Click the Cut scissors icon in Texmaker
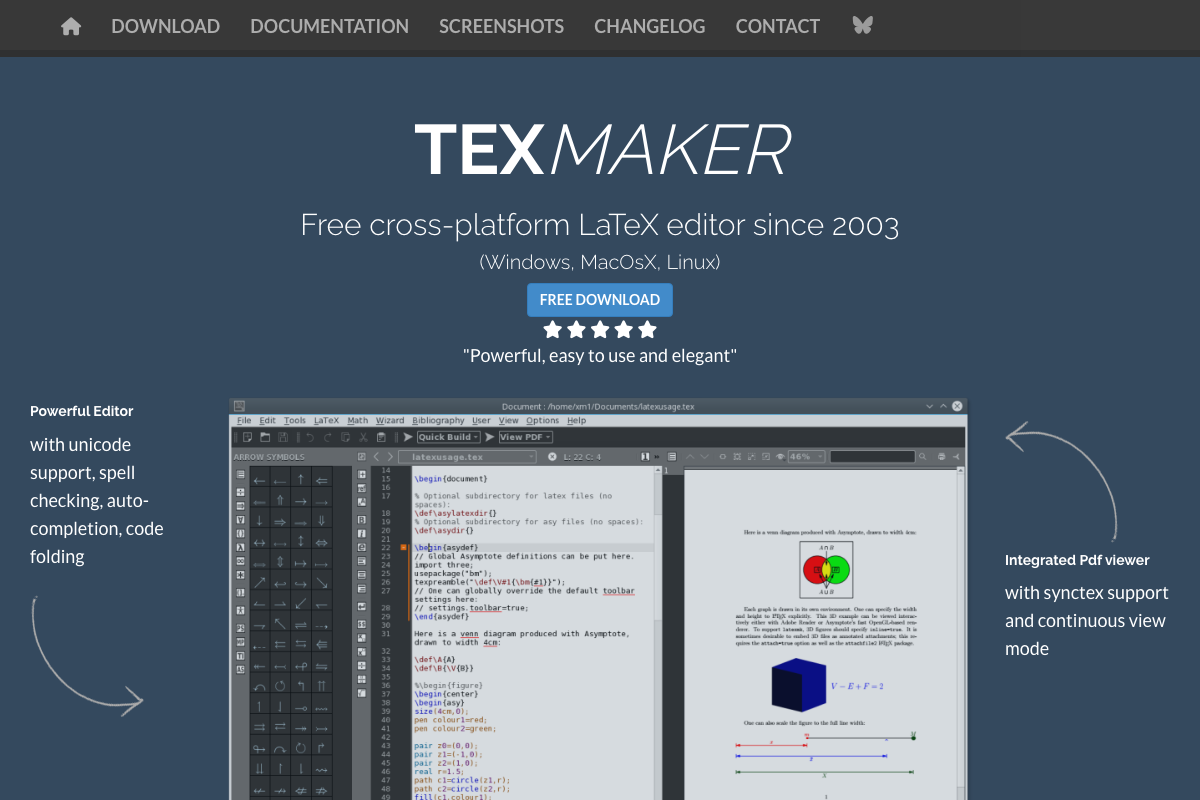Image resolution: width=1200 pixels, height=800 pixels. (x=363, y=437)
